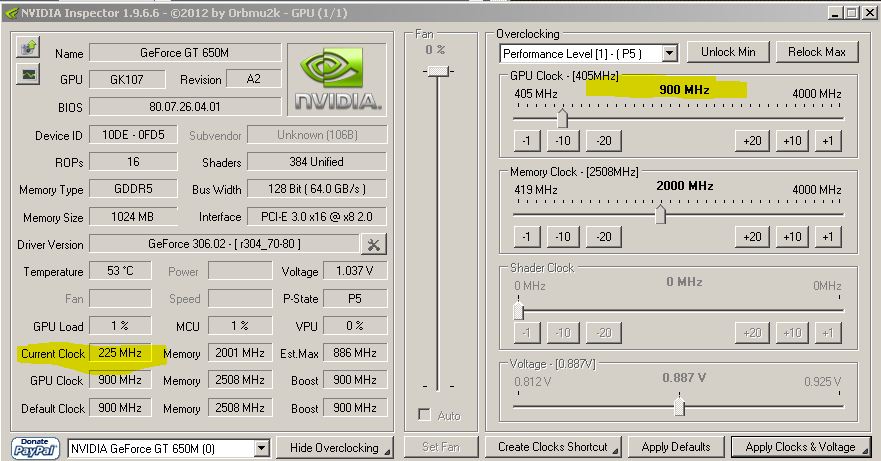Click the P-State value P5
Screen dimensions: 881x461
click(355, 299)
